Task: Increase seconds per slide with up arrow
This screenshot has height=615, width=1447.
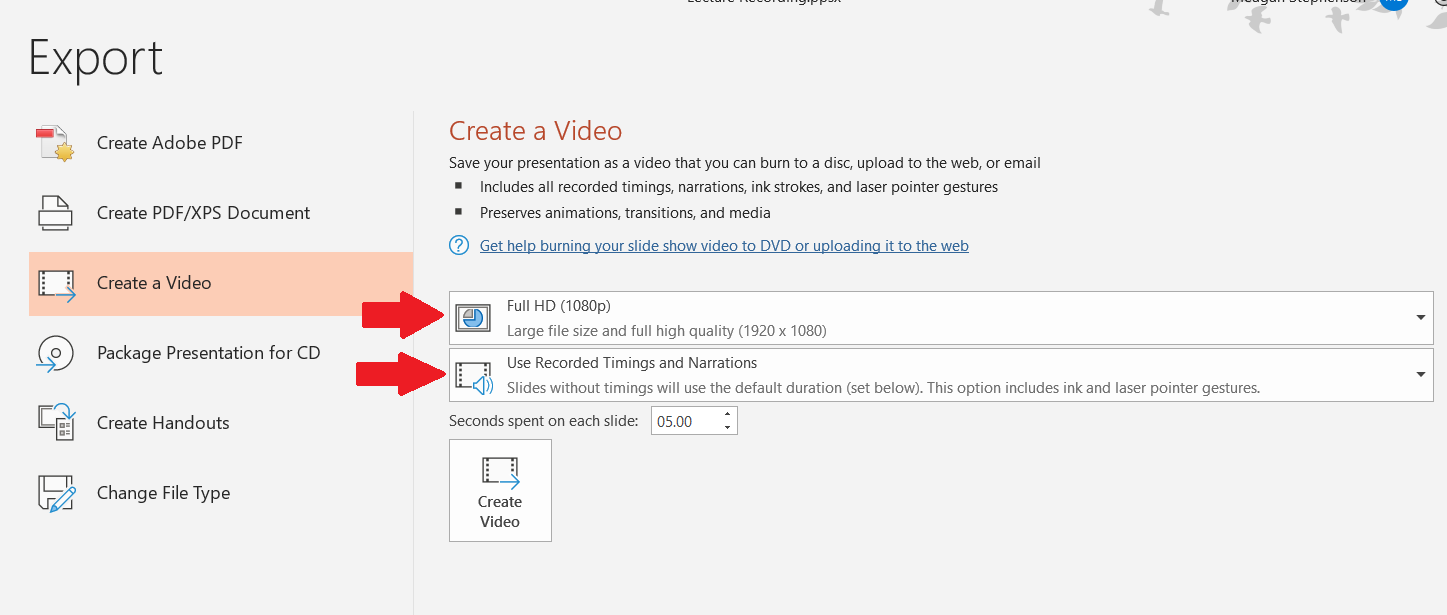Action: point(728,414)
